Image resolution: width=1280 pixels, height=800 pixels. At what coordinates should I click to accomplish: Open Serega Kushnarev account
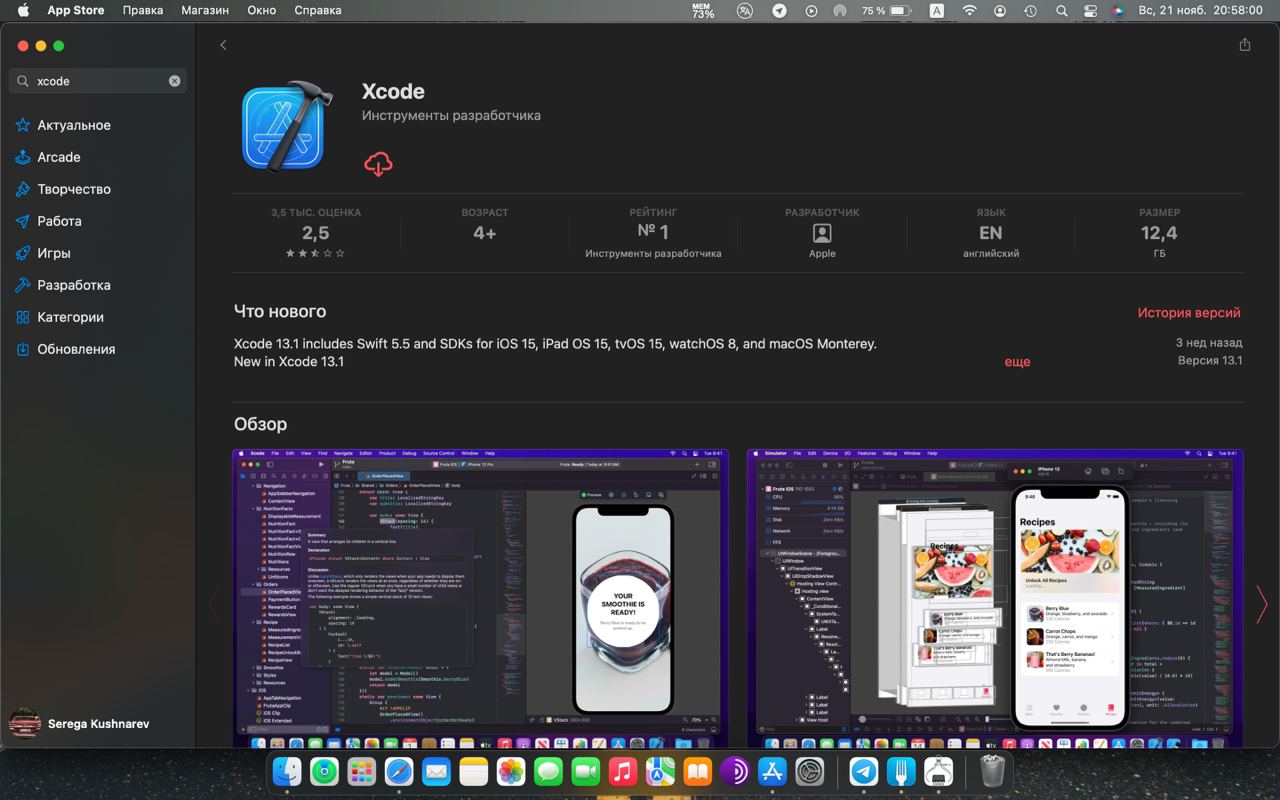tap(79, 724)
